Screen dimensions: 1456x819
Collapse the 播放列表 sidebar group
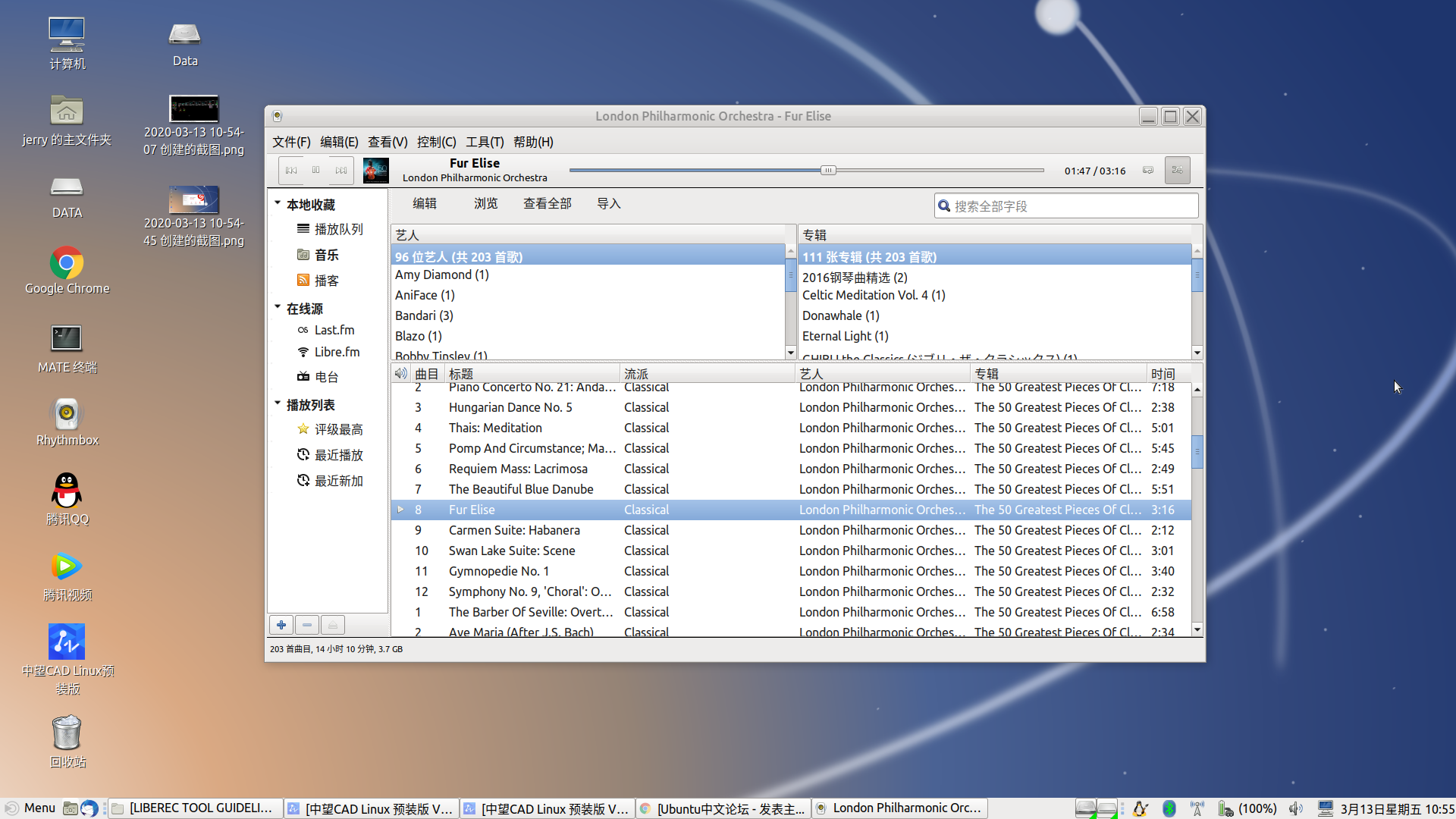[278, 403]
